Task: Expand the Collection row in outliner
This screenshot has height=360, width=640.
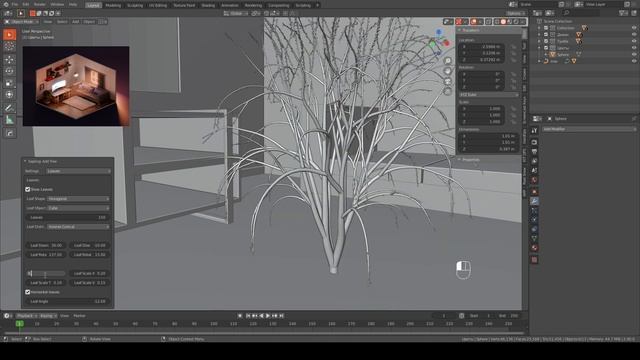Action: (539, 28)
